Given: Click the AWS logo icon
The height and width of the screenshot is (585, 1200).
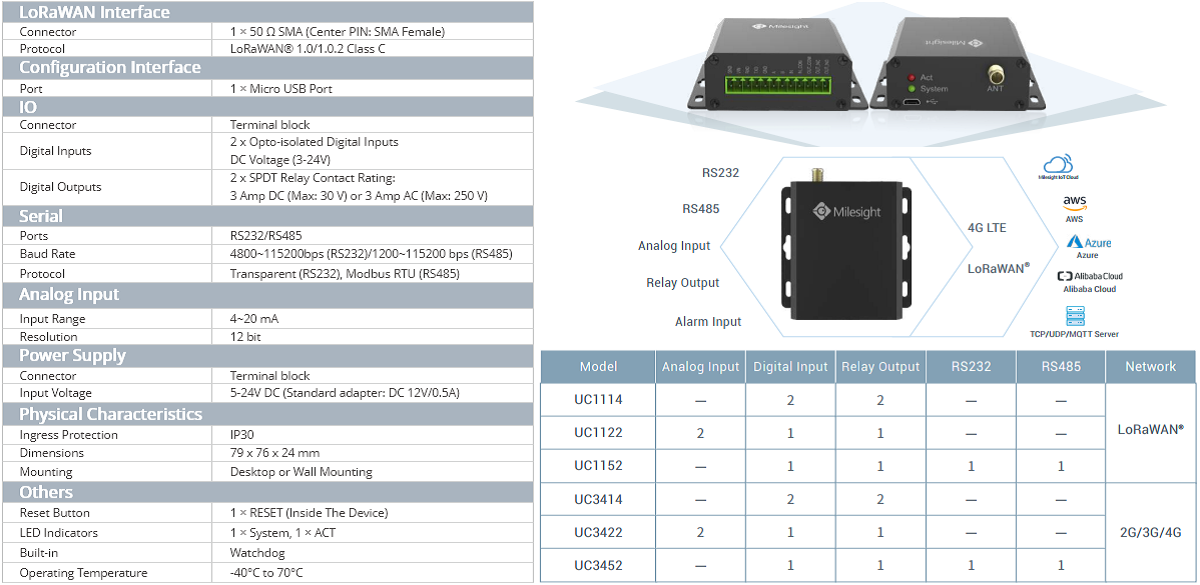Looking at the screenshot, I should (1074, 203).
